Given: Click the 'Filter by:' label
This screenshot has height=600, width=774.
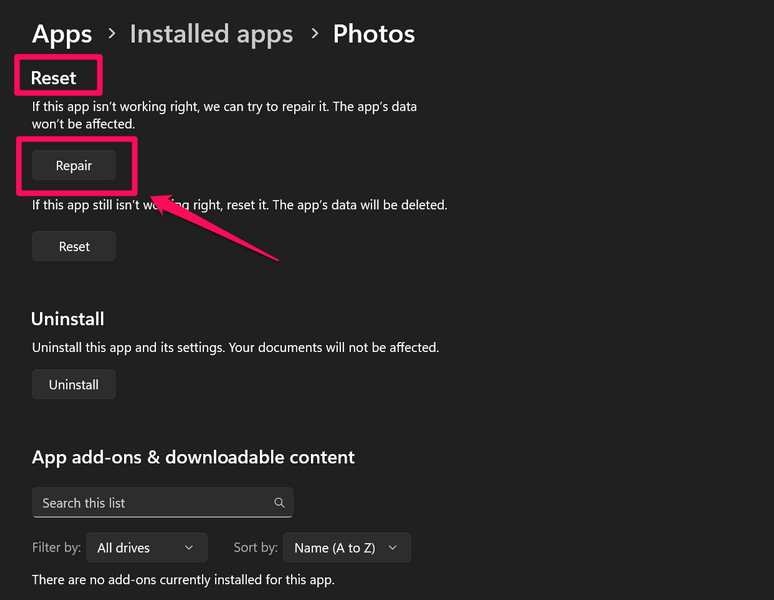Looking at the screenshot, I should pos(55,547).
